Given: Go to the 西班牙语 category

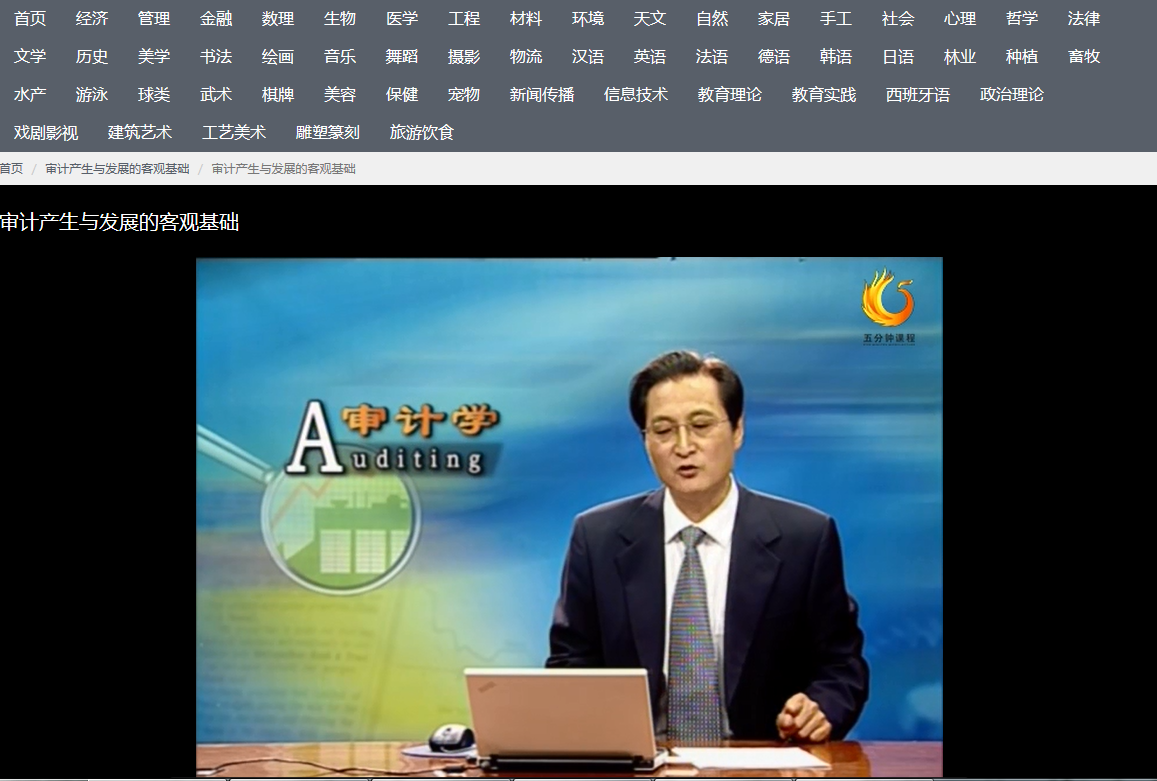Looking at the screenshot, I should click(x=918, y=95).
